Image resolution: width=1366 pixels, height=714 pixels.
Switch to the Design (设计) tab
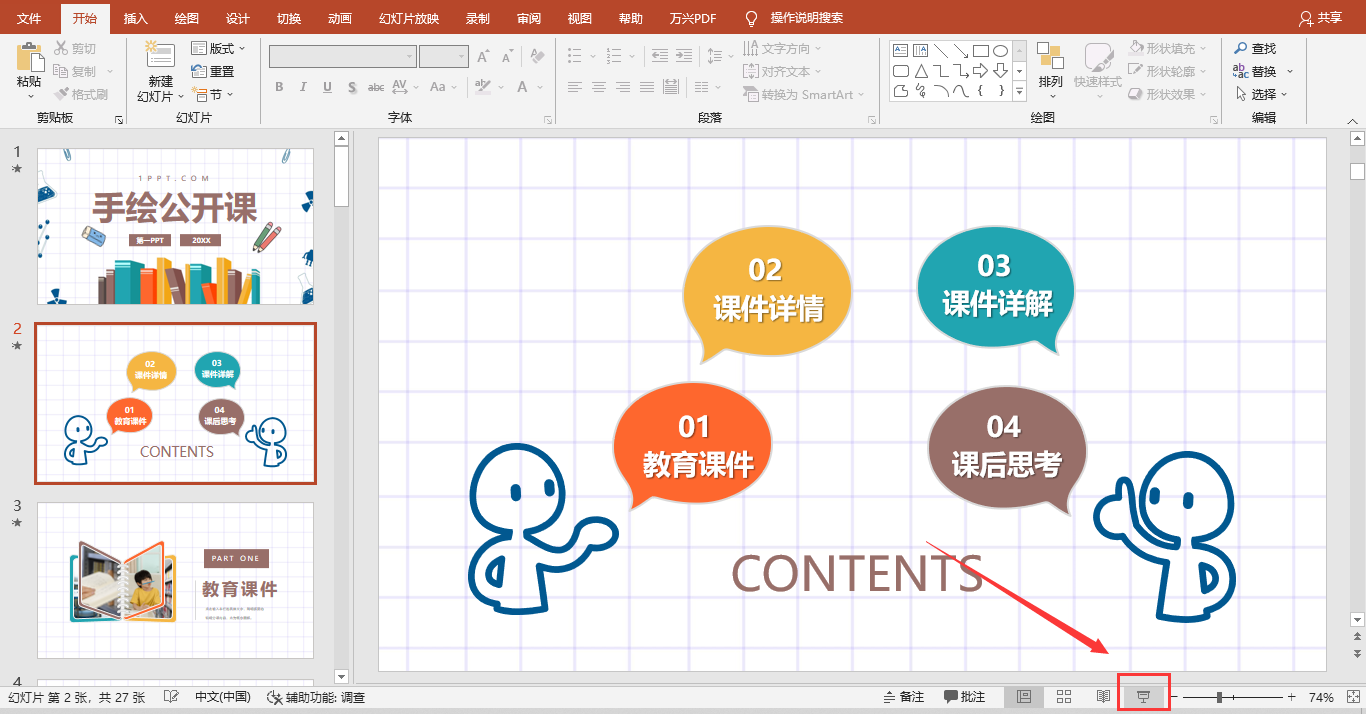(x=238, y=18)
